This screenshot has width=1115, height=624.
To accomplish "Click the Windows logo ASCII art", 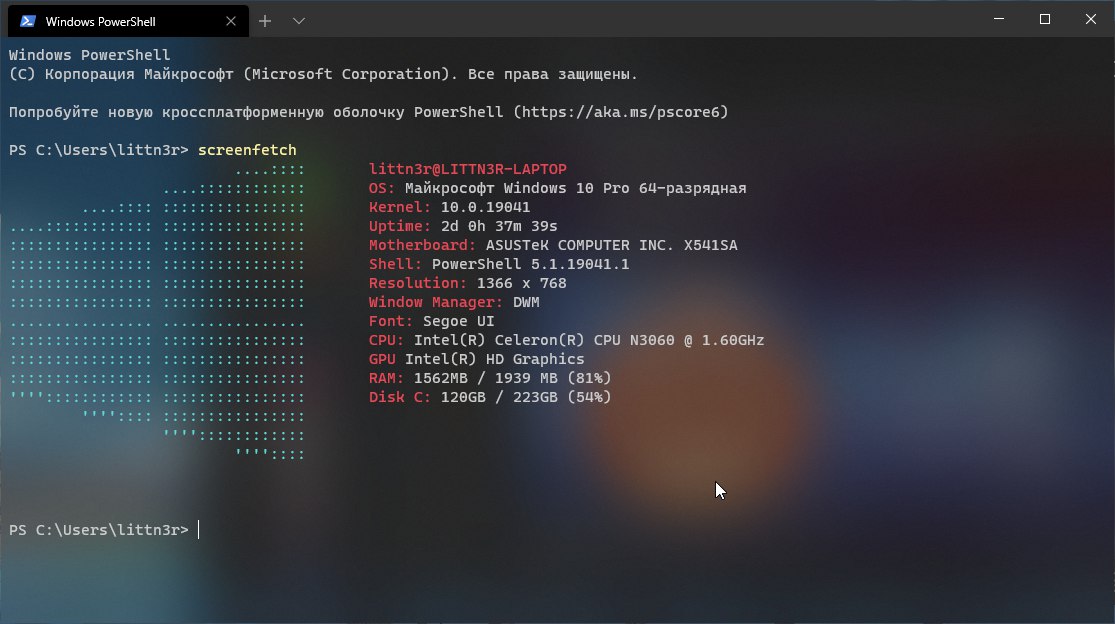I will tap(157, 311).
